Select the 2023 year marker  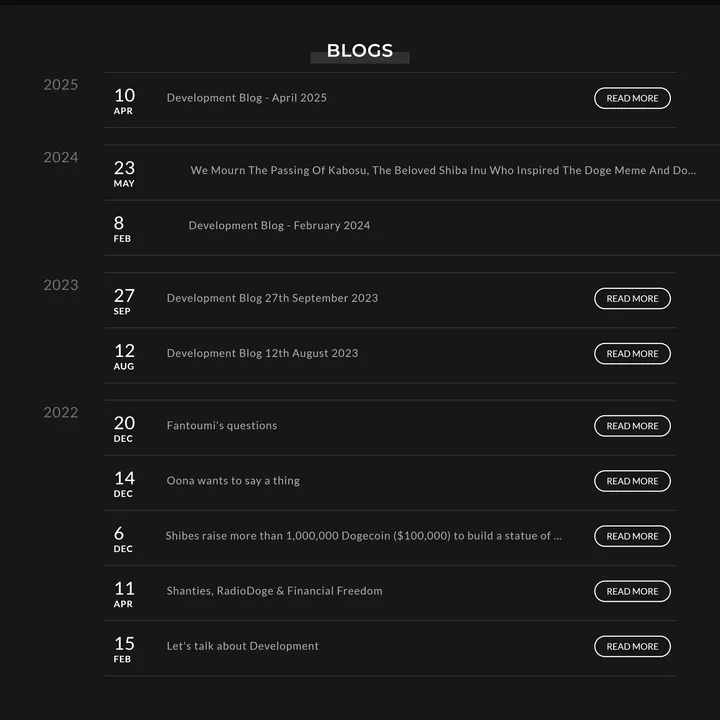pos(60,285)
